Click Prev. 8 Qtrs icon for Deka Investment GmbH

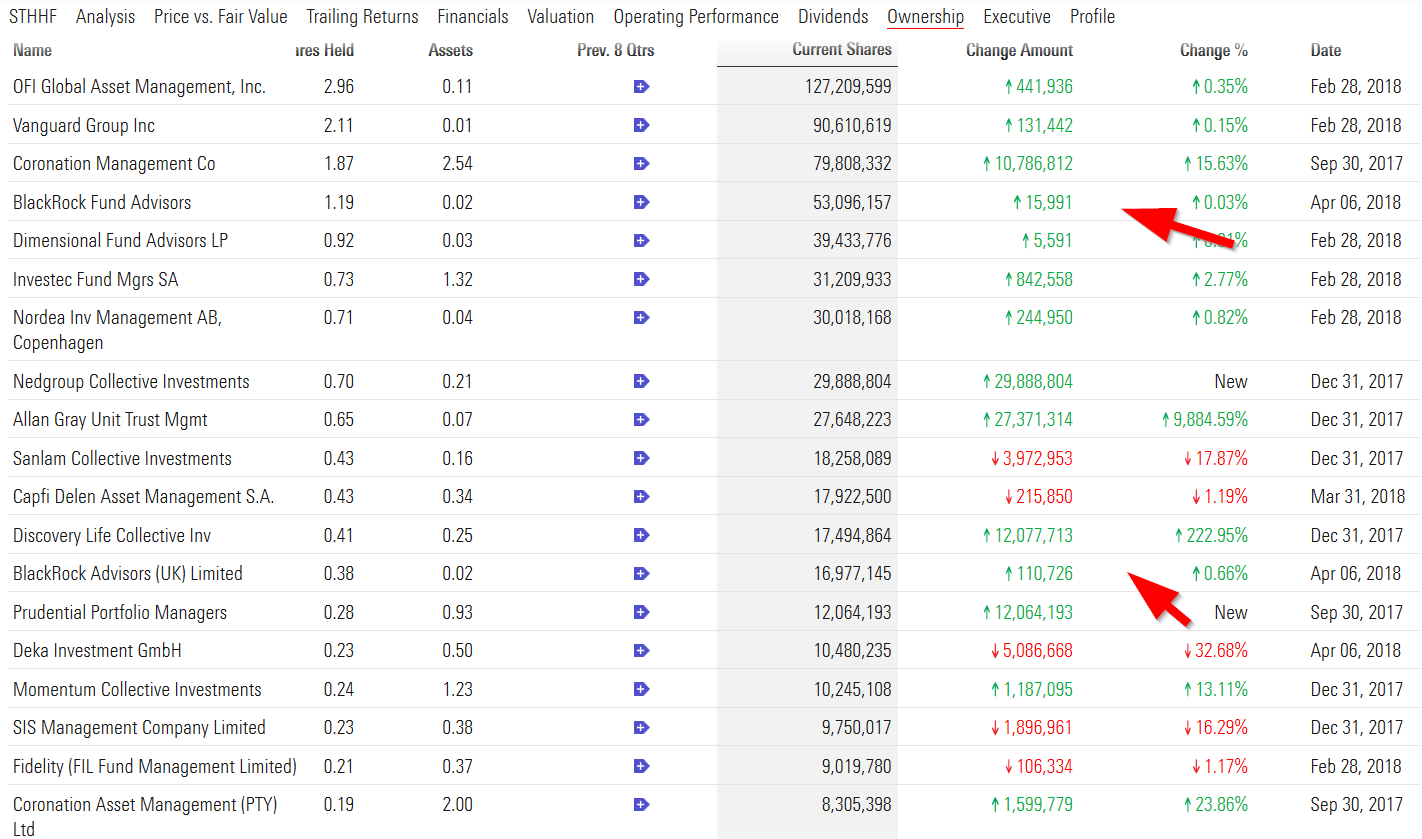pos(642,651)
